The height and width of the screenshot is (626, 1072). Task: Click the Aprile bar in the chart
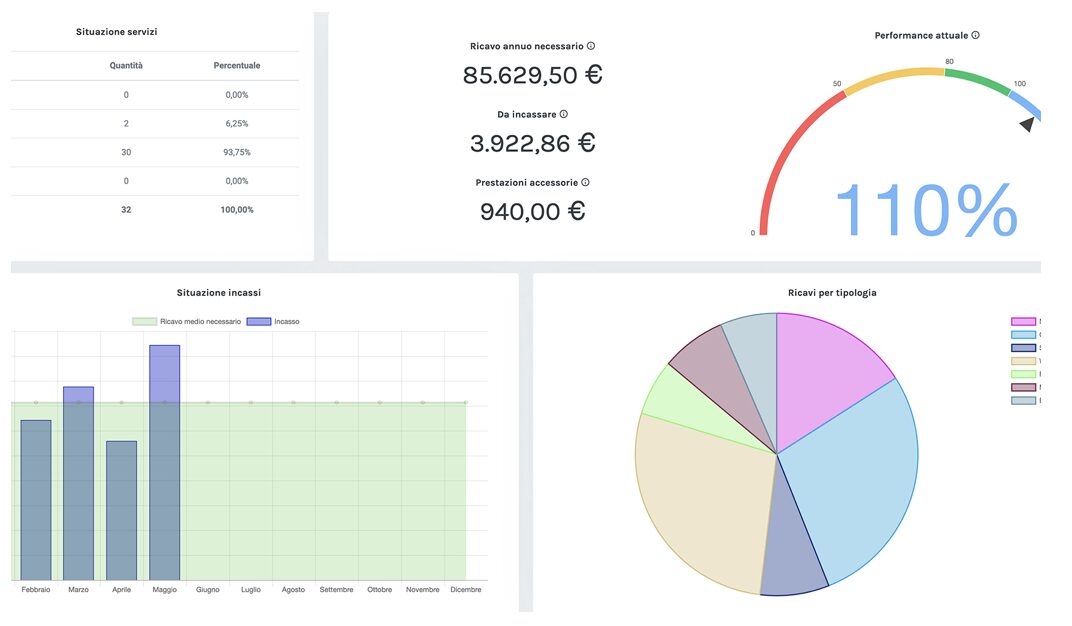point(121,510)
